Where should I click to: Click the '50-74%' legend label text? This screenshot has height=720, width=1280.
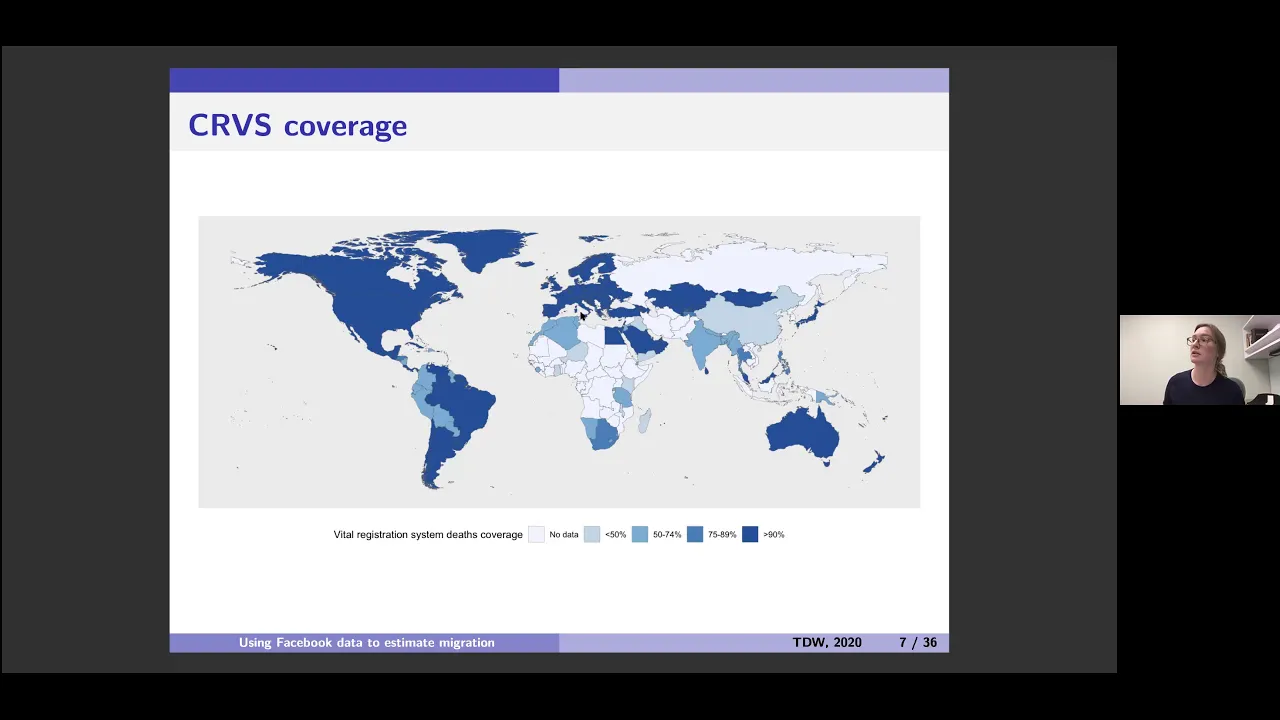tap(667, 535)
